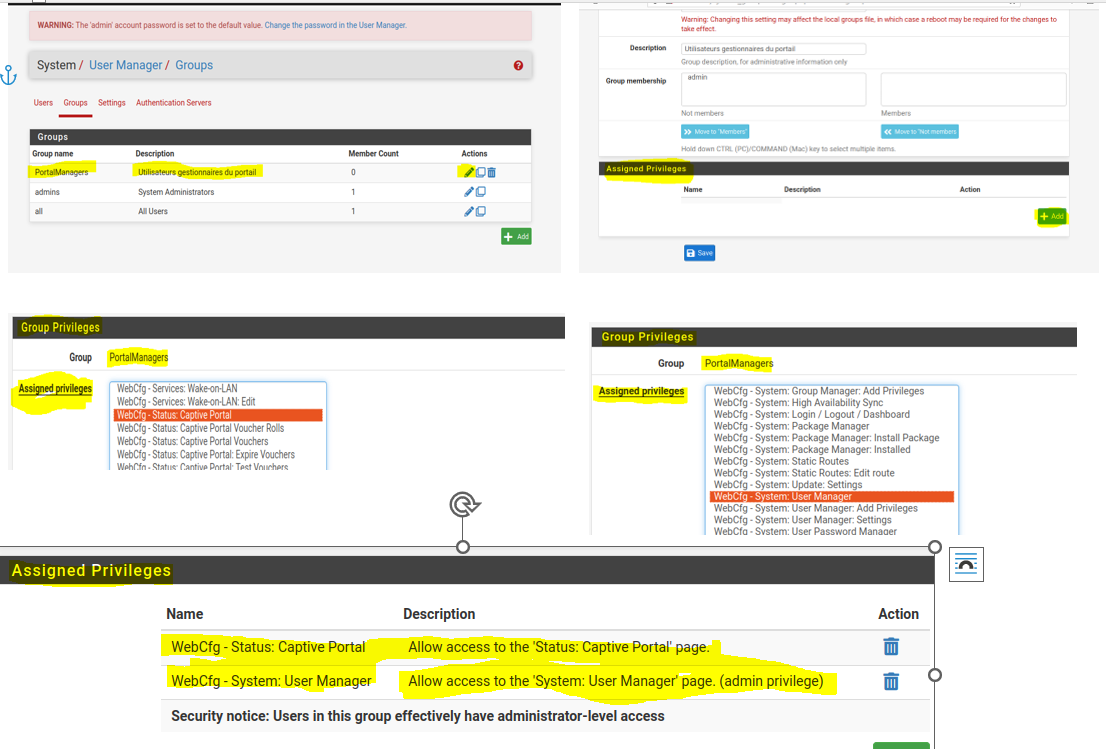Edit the all group
Image resolution: width=1106 pixels, height=749 pixels.
coord(468,211)
